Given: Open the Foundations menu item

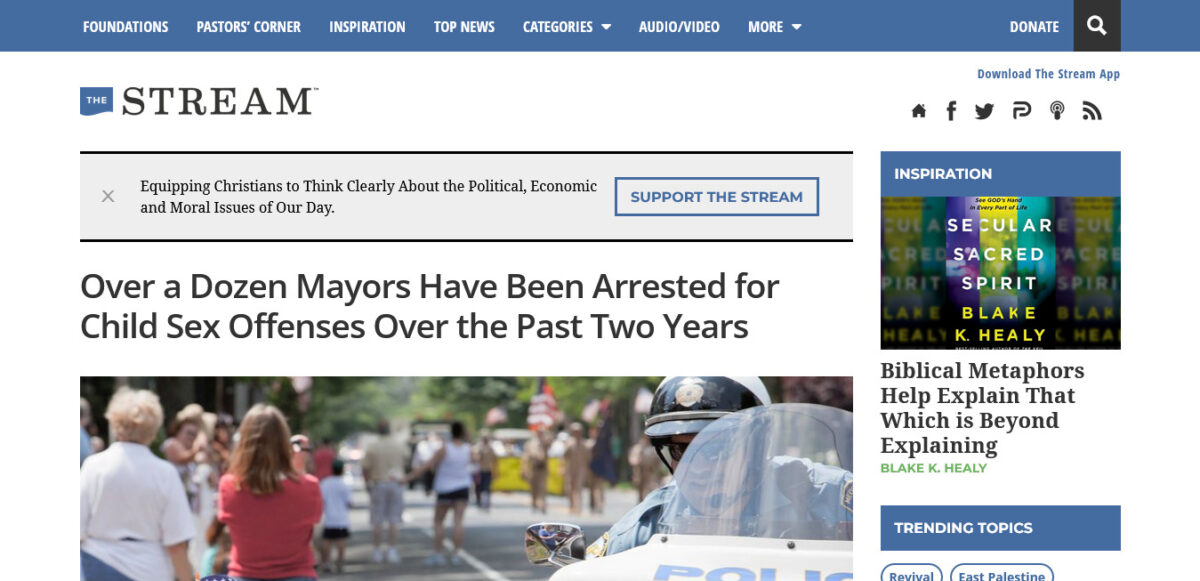Looking at the screenshot, I should 125,27.
